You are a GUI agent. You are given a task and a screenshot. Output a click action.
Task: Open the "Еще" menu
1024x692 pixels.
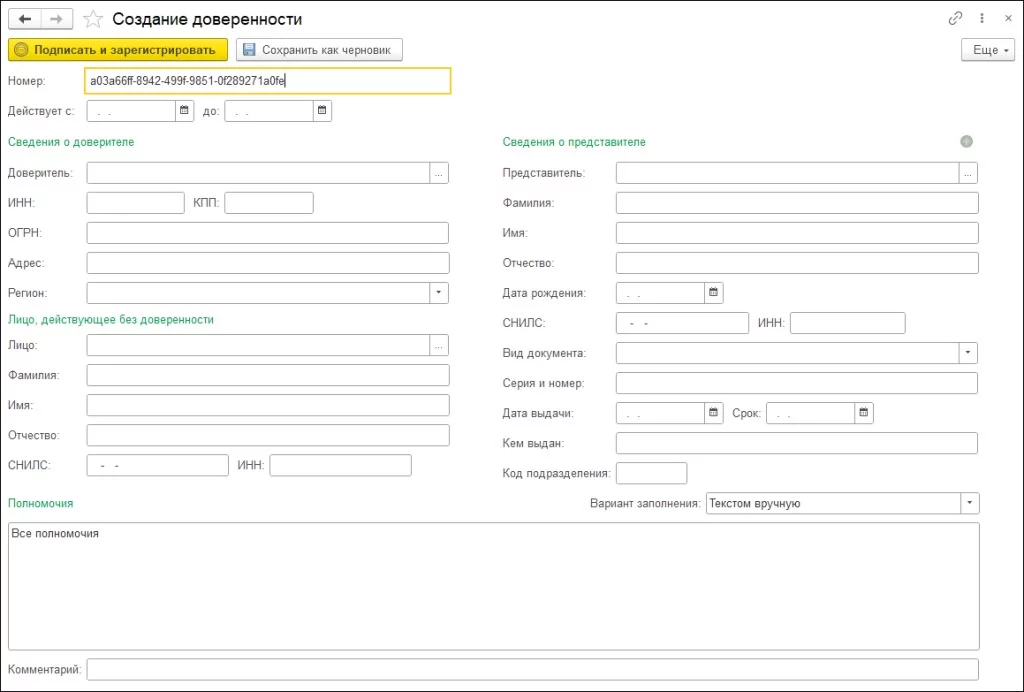987,50
